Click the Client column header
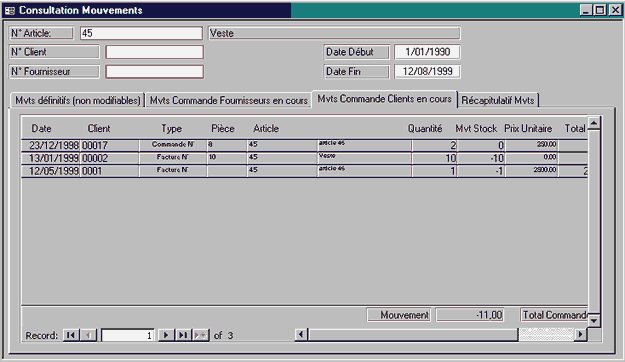 pos(99,128)
